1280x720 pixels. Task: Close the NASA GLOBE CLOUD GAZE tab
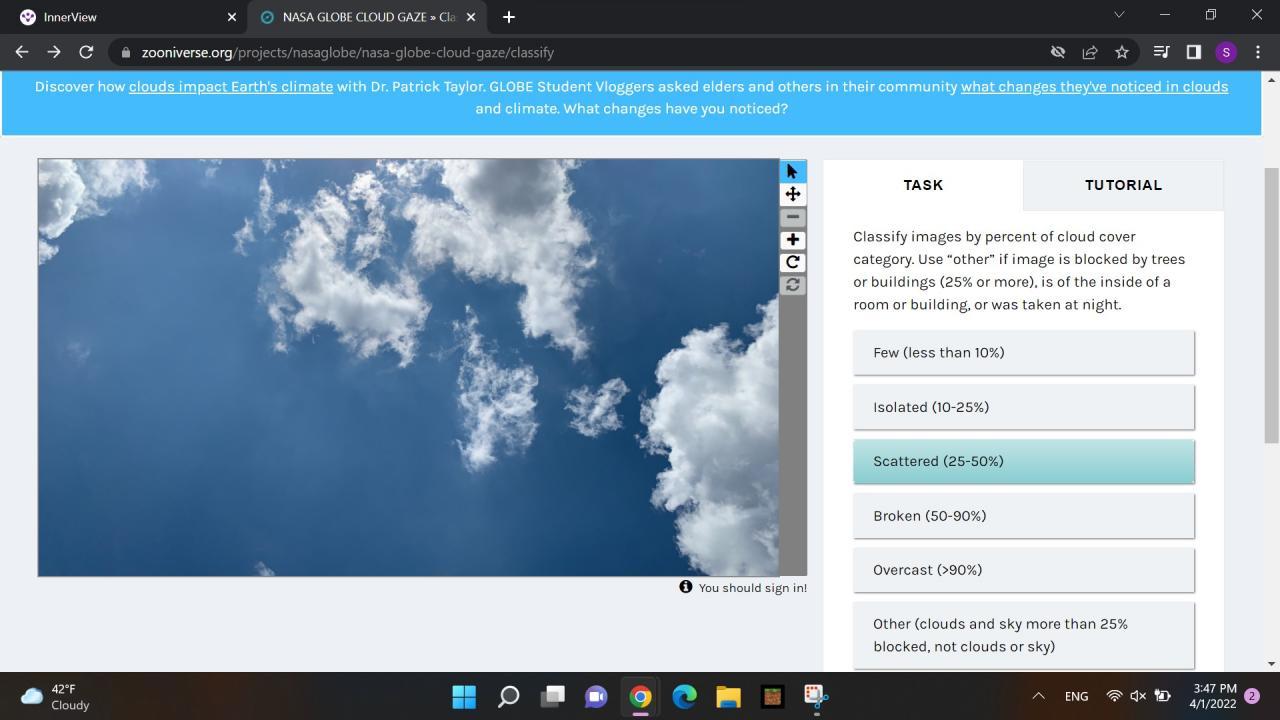point(471,17)
